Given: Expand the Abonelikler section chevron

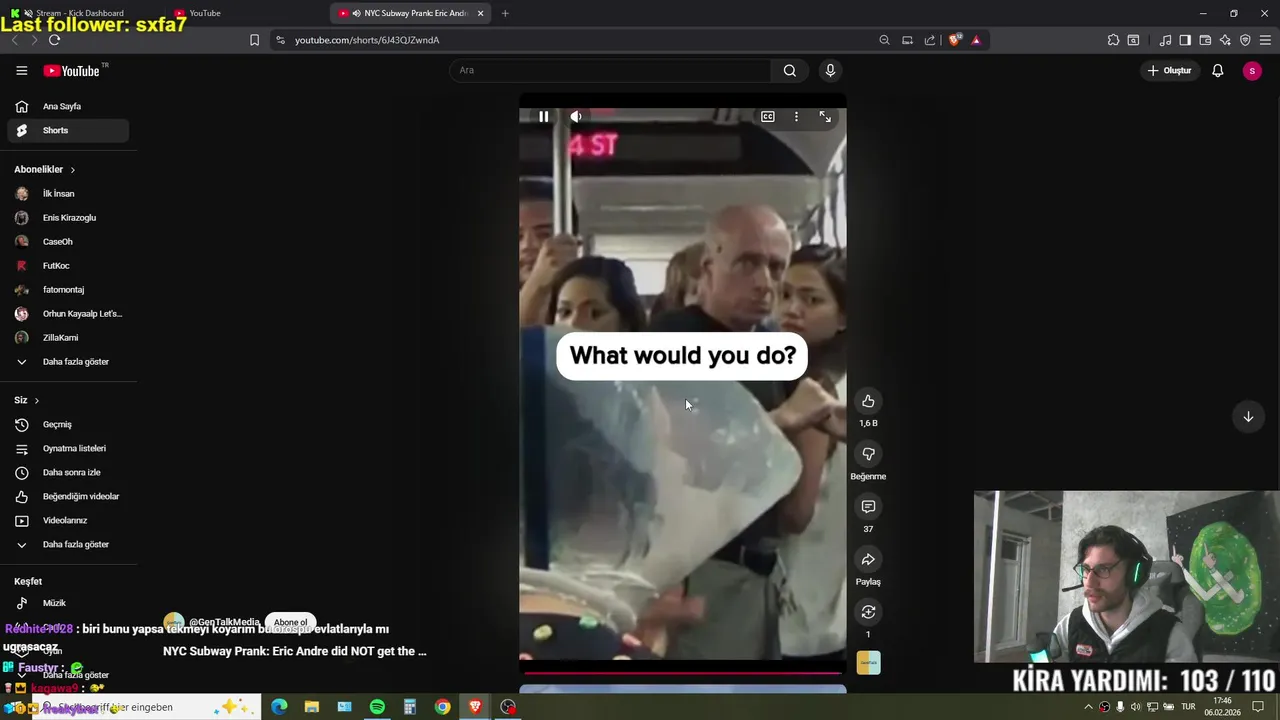Looking at the screenshot, I should pyautogui.click(x=72, y=170).
